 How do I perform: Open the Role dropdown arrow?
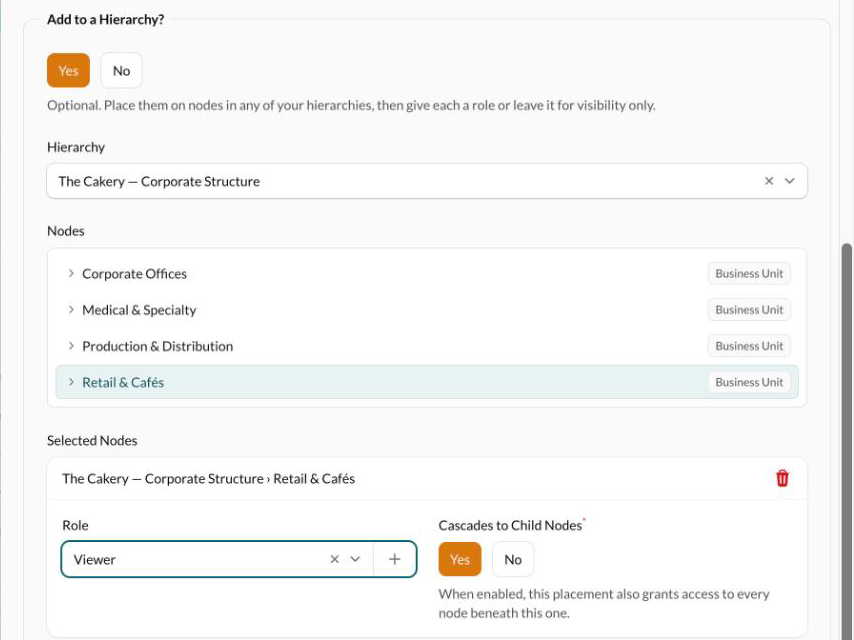pos(355,559)
